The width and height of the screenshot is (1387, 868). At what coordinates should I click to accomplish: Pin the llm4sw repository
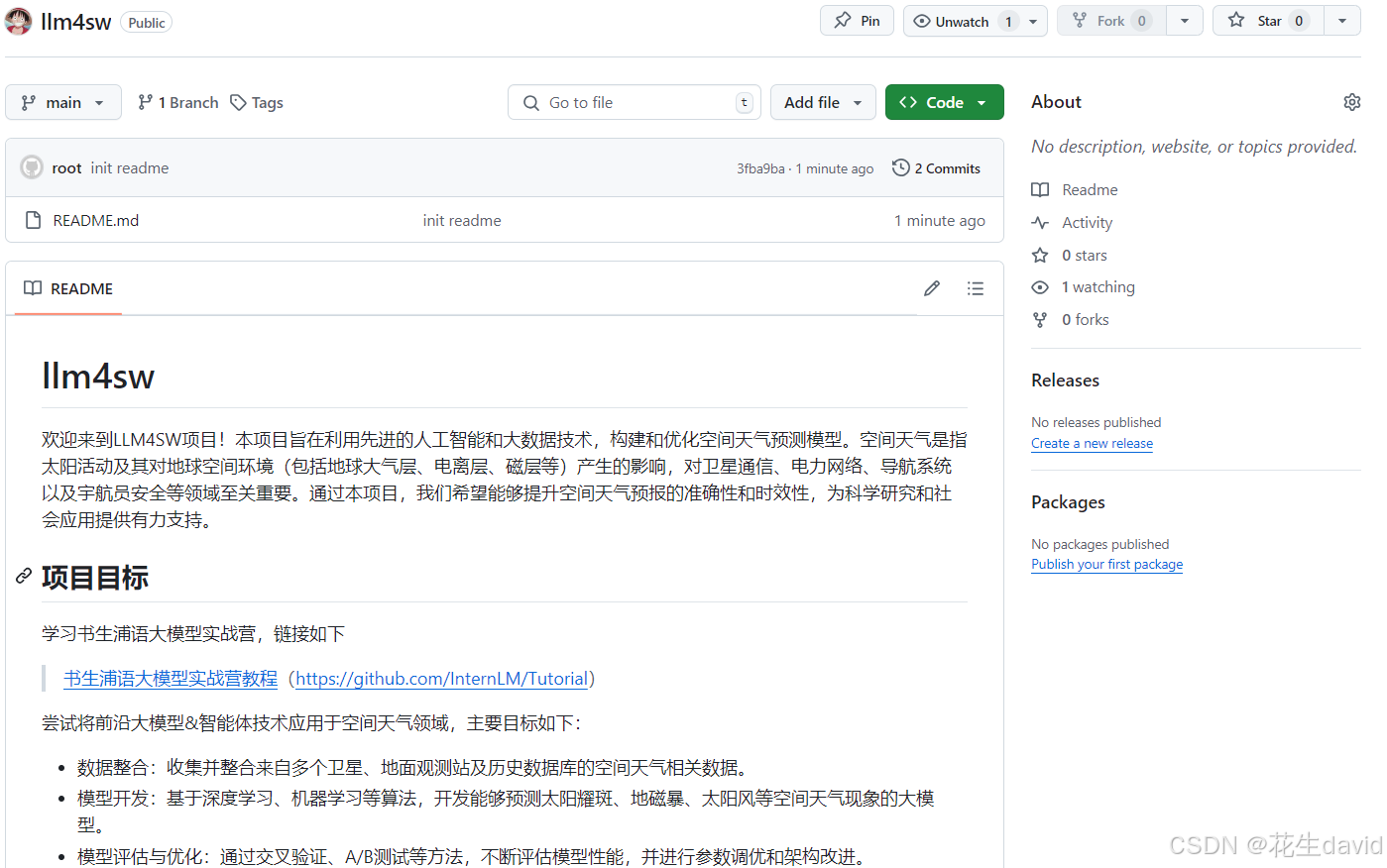[856, 20]
